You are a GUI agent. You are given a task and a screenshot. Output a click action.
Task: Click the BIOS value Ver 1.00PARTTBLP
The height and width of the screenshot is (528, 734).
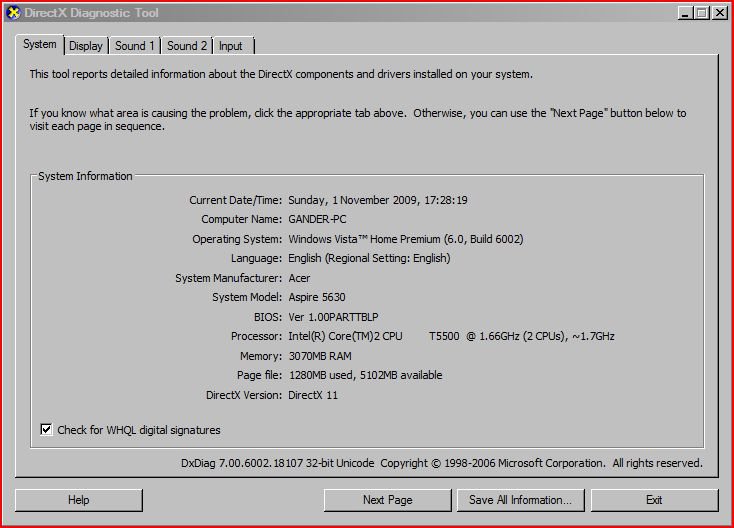(333, 317)
